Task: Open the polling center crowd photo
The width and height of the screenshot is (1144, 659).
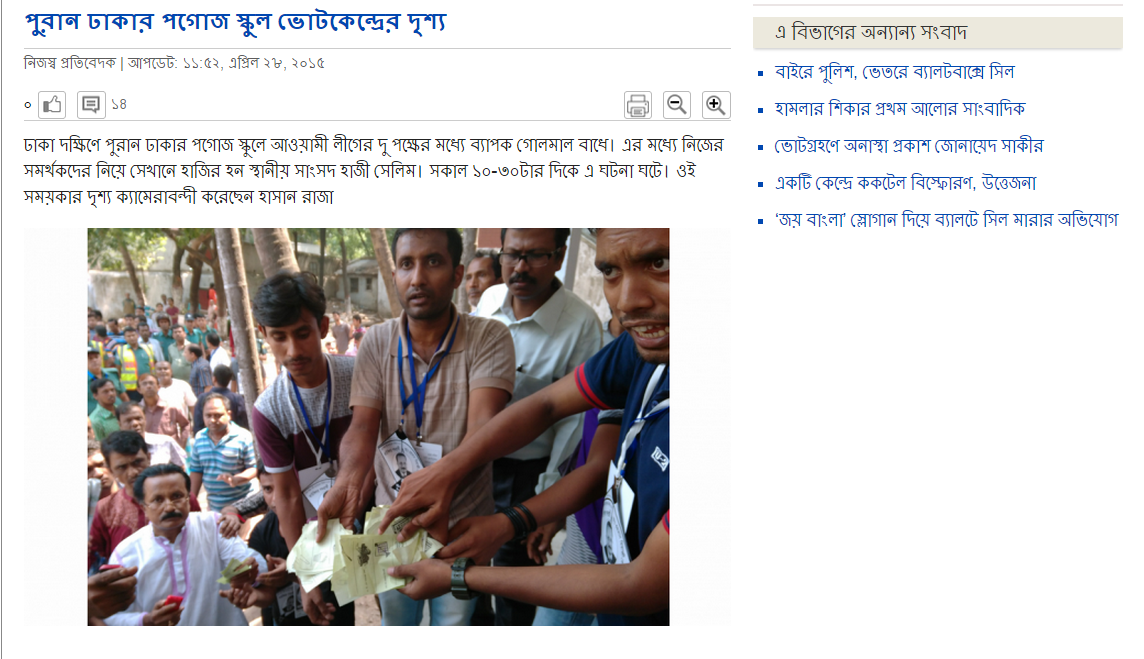Action: coord(378,427)
